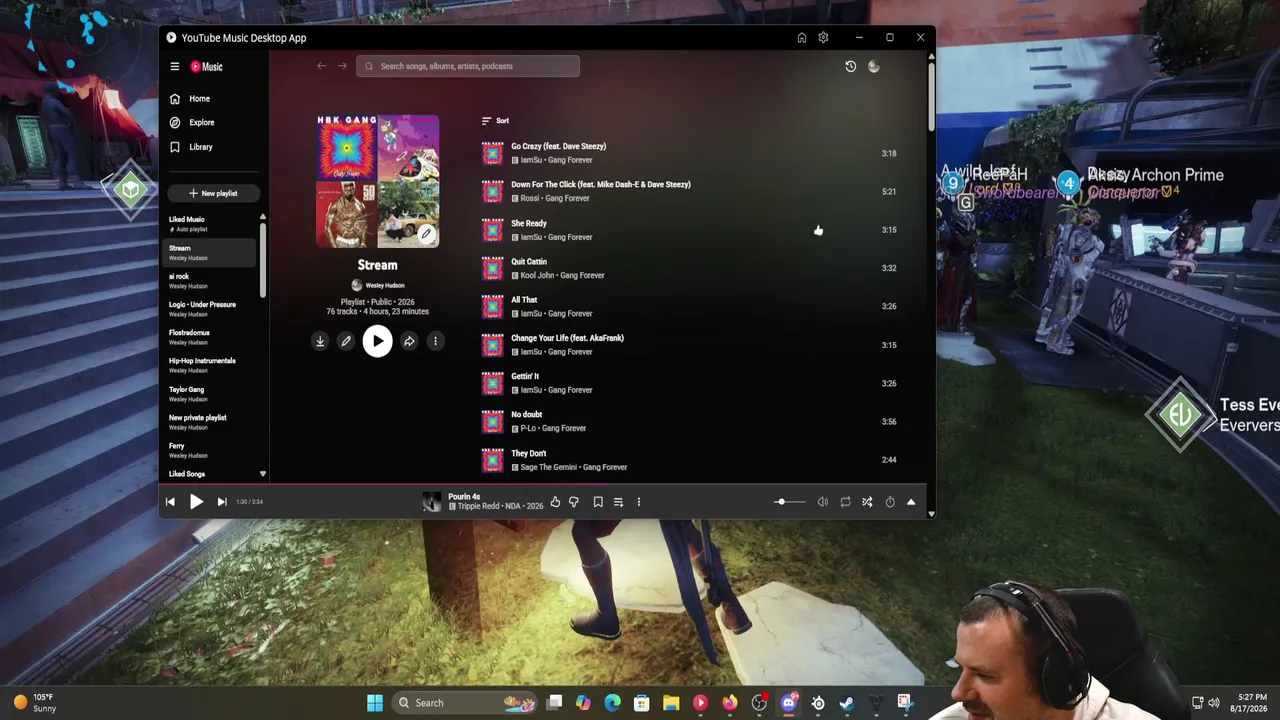
Task: Click the home icon in title bar
Action: click(x=801, y=38)
